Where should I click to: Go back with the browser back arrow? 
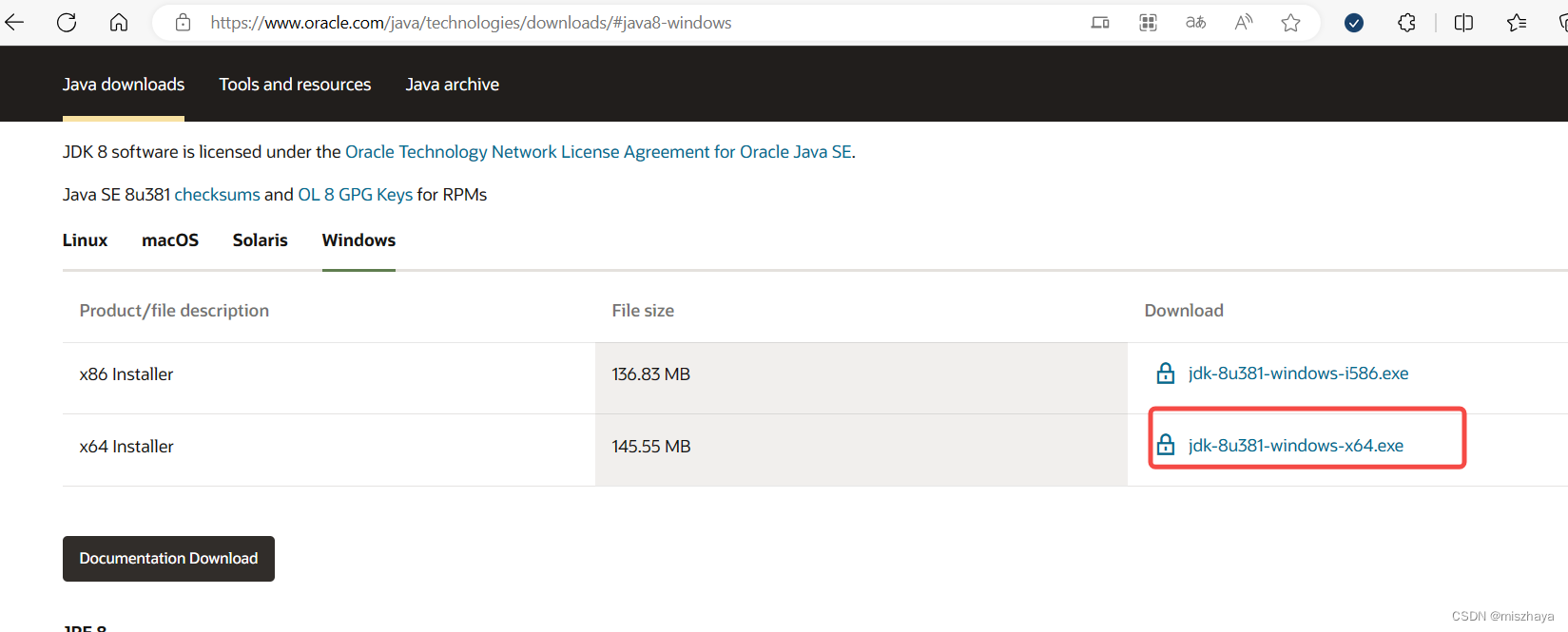pyautogui.click(x=14, y=22)
